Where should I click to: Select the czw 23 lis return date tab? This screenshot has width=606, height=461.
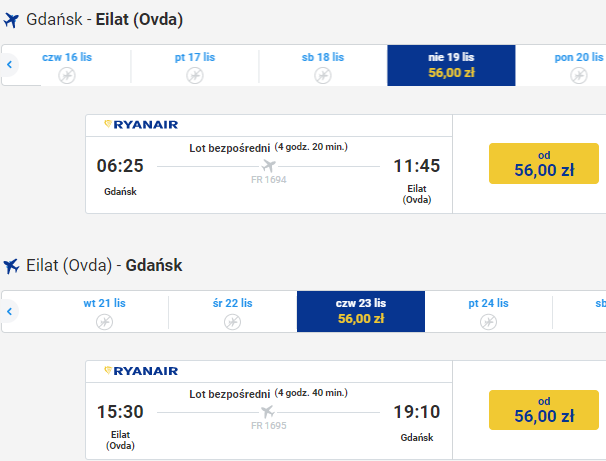tap(361, 311)
